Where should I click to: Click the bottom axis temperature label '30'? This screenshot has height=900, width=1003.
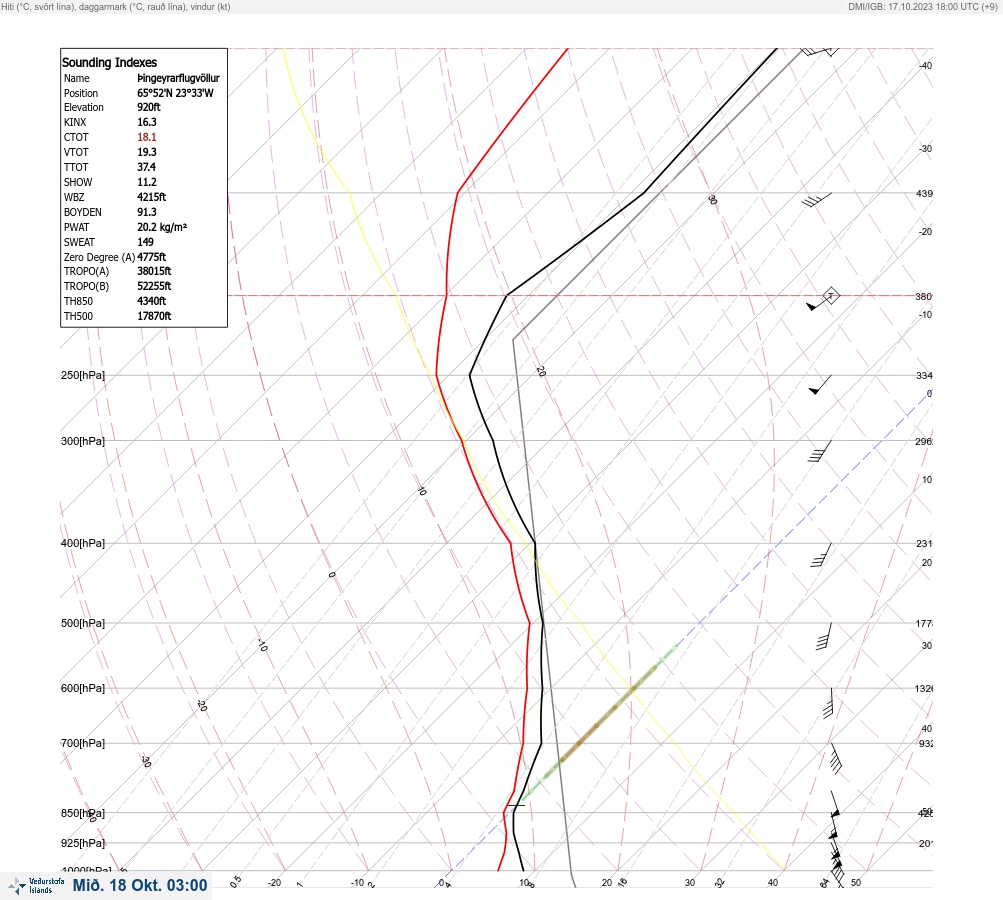690,883
